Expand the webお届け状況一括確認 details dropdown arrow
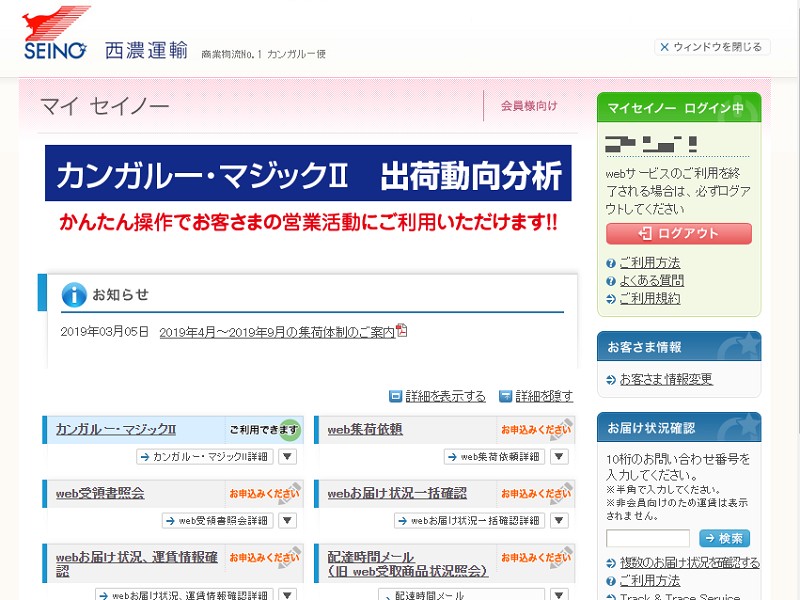 (559, 520)
